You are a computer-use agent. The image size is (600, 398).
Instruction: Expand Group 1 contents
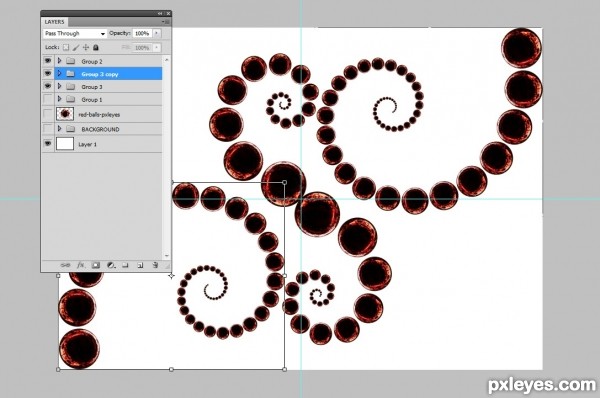59,99
